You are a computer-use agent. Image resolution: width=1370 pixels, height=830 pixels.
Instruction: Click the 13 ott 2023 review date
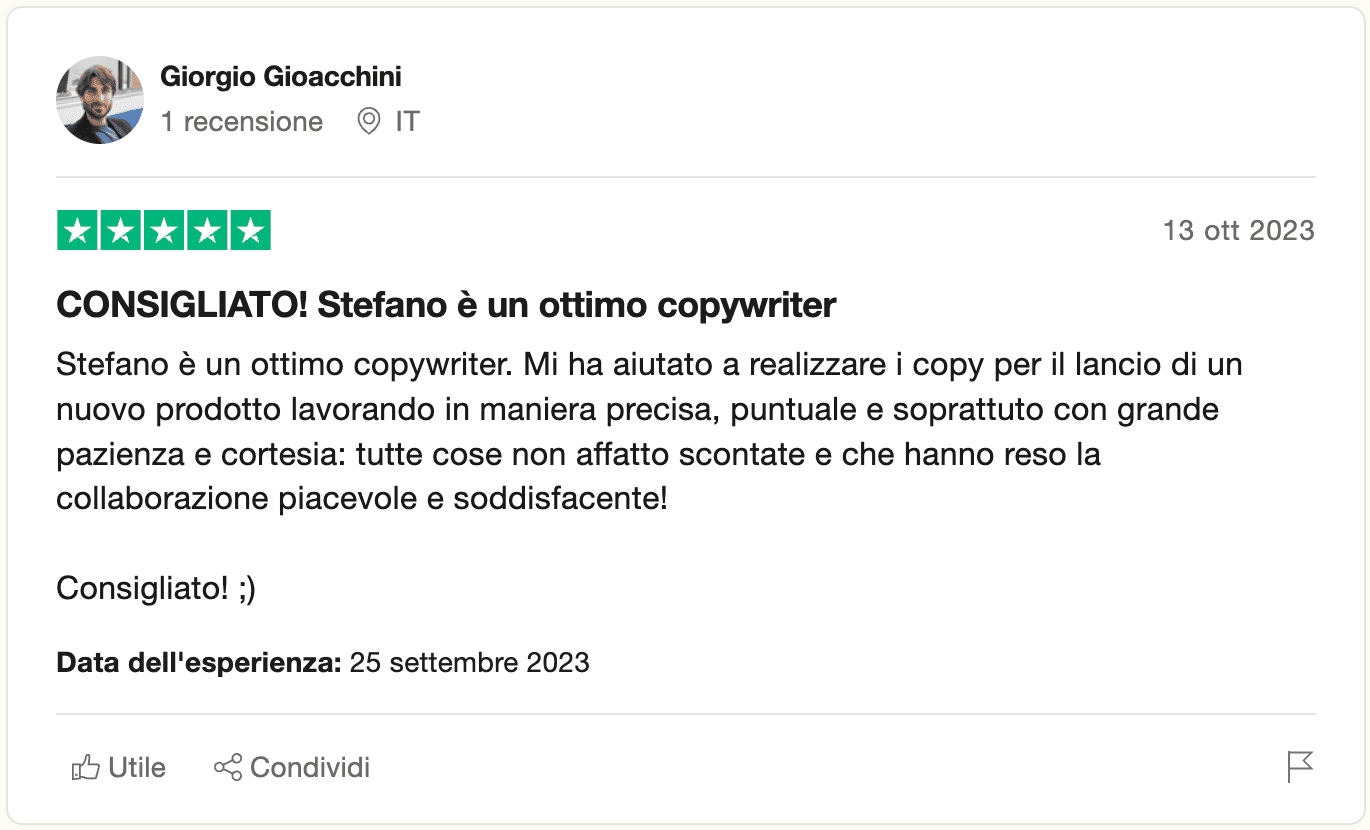[x=1238, y=231]
